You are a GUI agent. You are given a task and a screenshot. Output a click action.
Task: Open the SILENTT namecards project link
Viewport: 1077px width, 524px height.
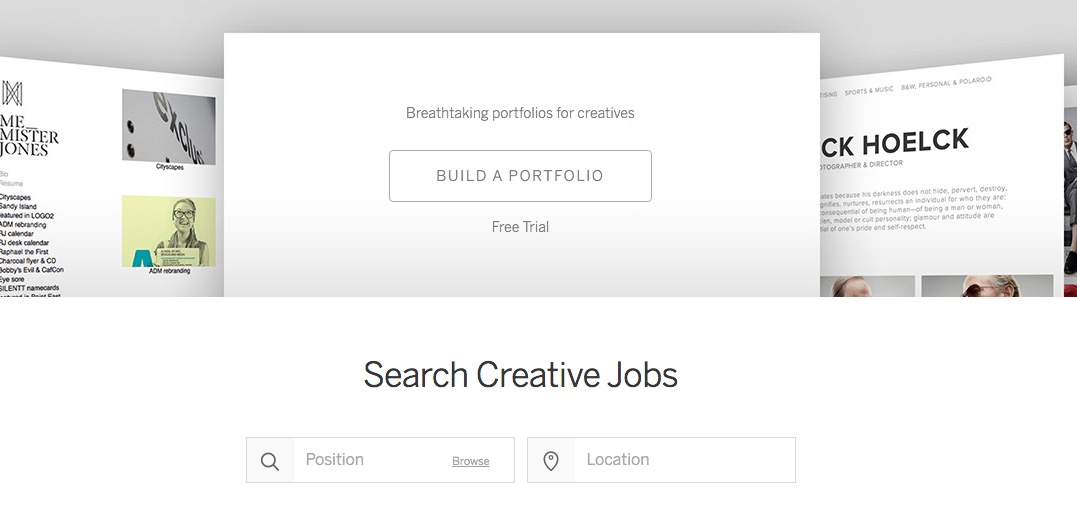[29, 288]
